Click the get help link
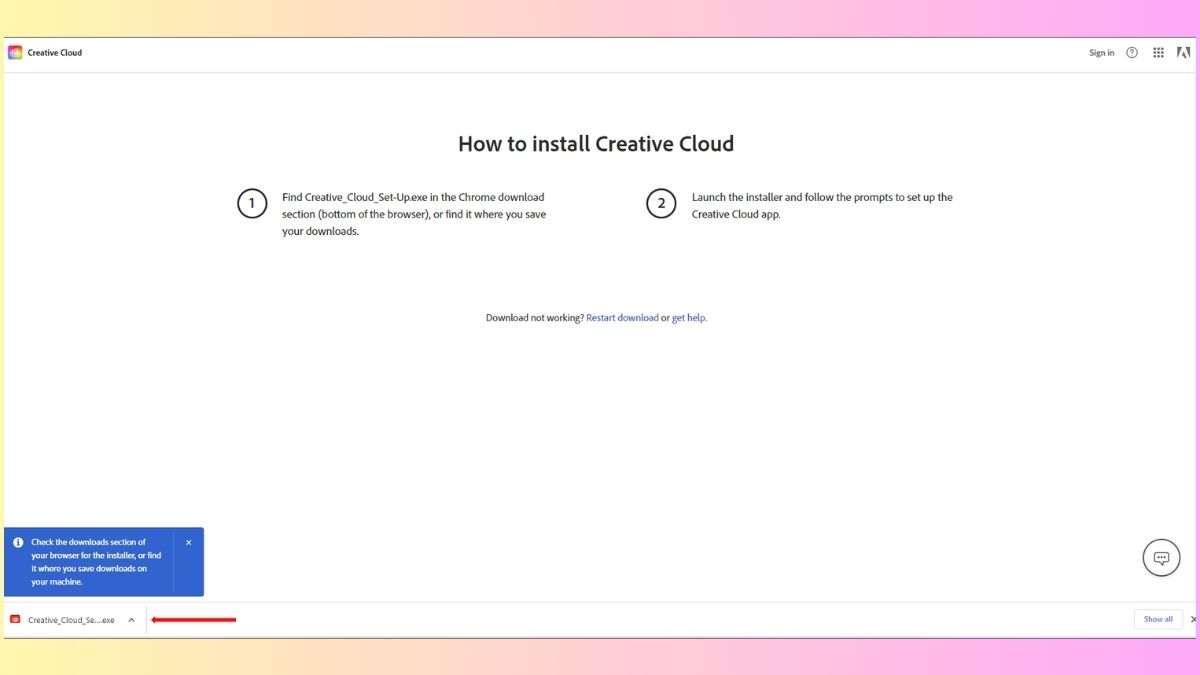This screenshot has width=1200, height=675. click(x=687, y=317)
